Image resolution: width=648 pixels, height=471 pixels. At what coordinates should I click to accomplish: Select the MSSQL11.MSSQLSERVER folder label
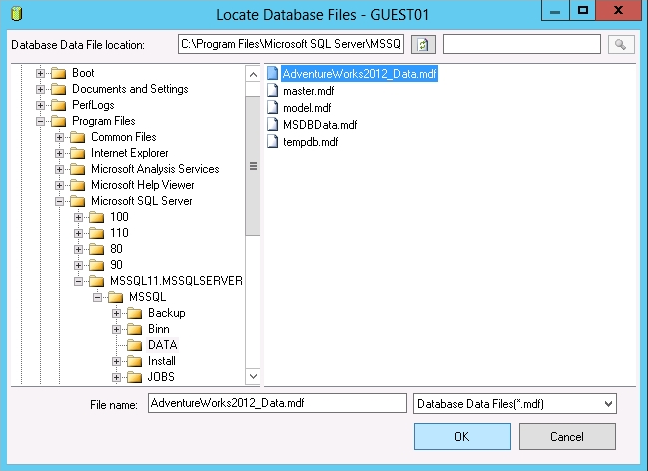coord(176,281)
